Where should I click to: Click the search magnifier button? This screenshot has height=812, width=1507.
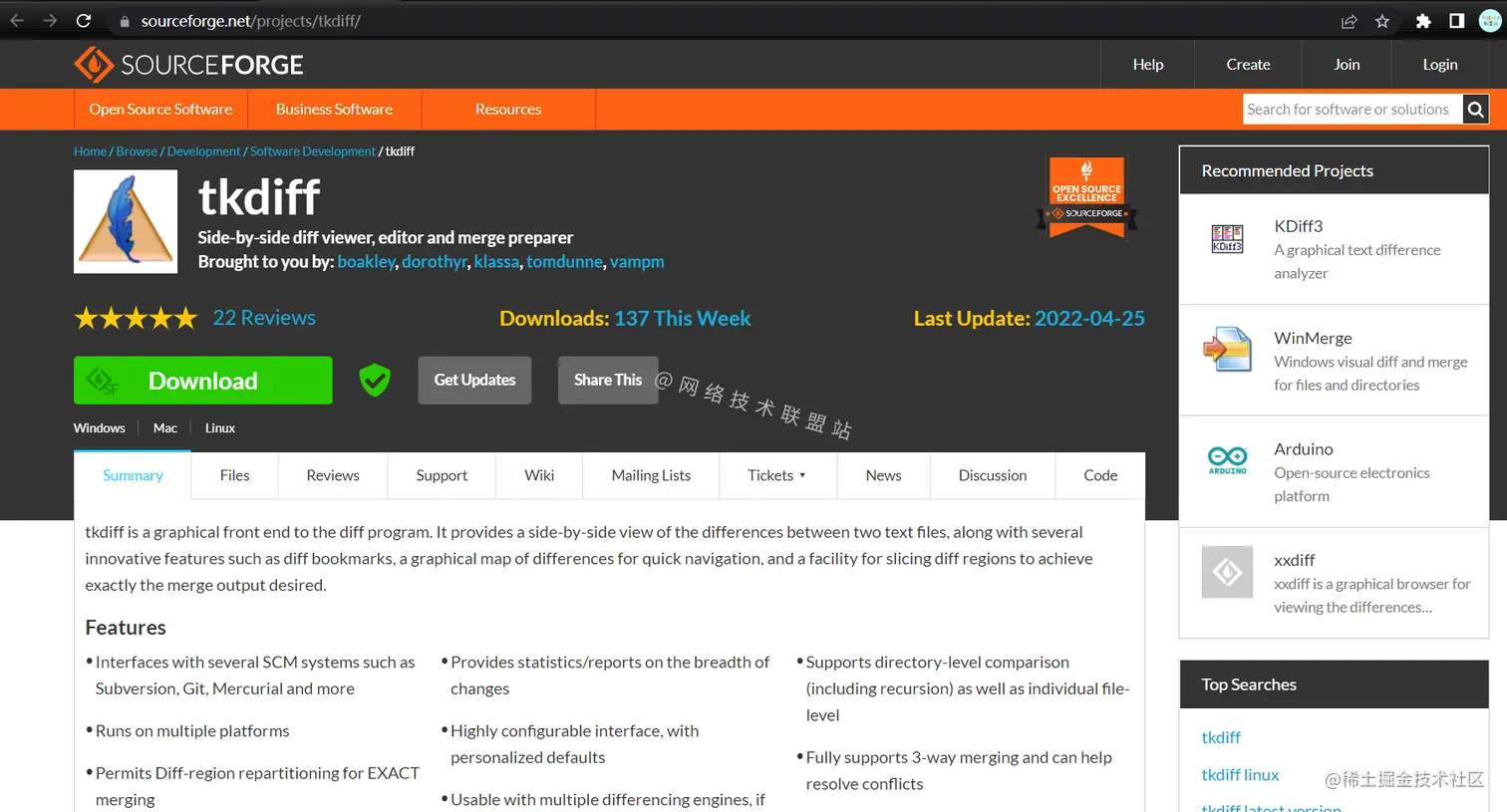click(1476, 110)
